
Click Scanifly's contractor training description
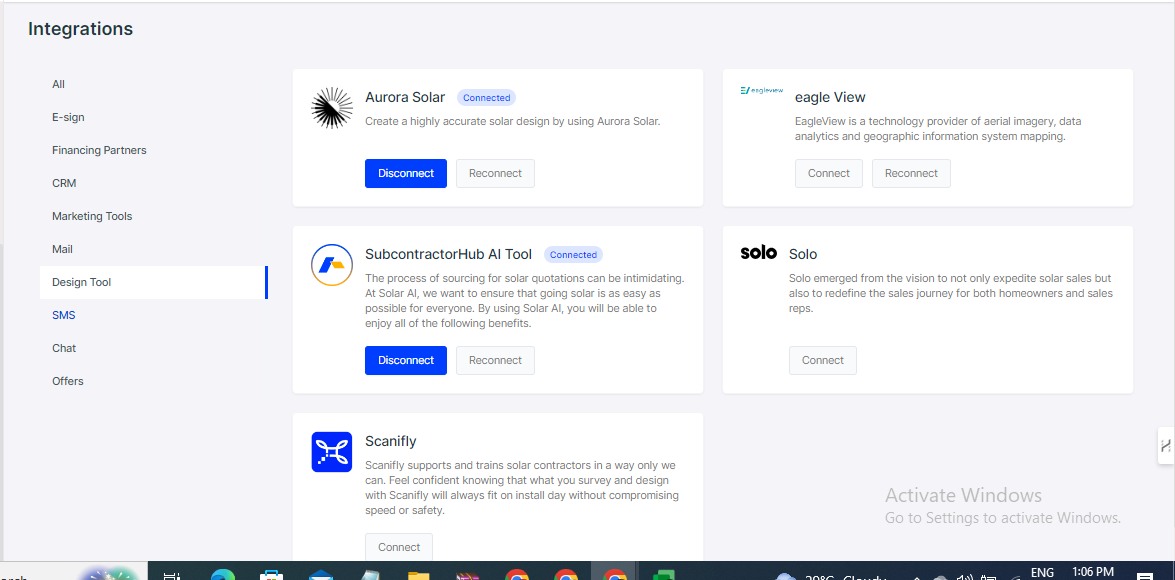click(x=522, y=488)
